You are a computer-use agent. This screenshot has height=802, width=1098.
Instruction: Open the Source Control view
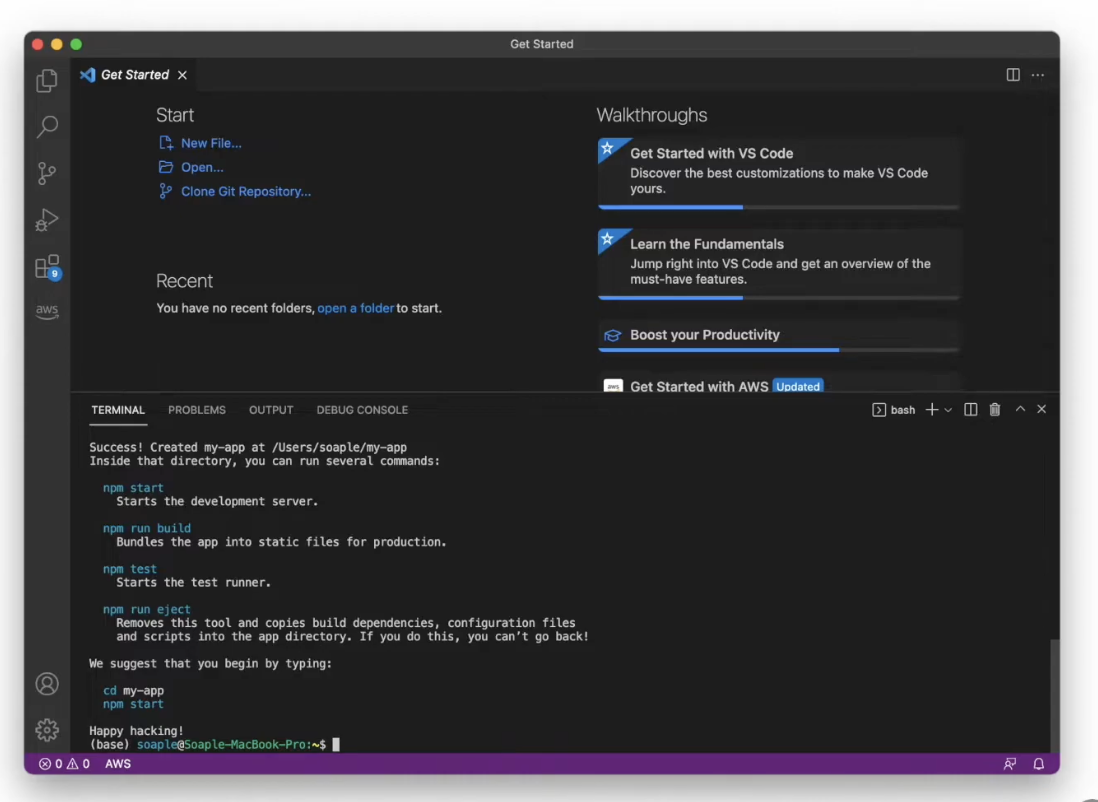[47, 173]
